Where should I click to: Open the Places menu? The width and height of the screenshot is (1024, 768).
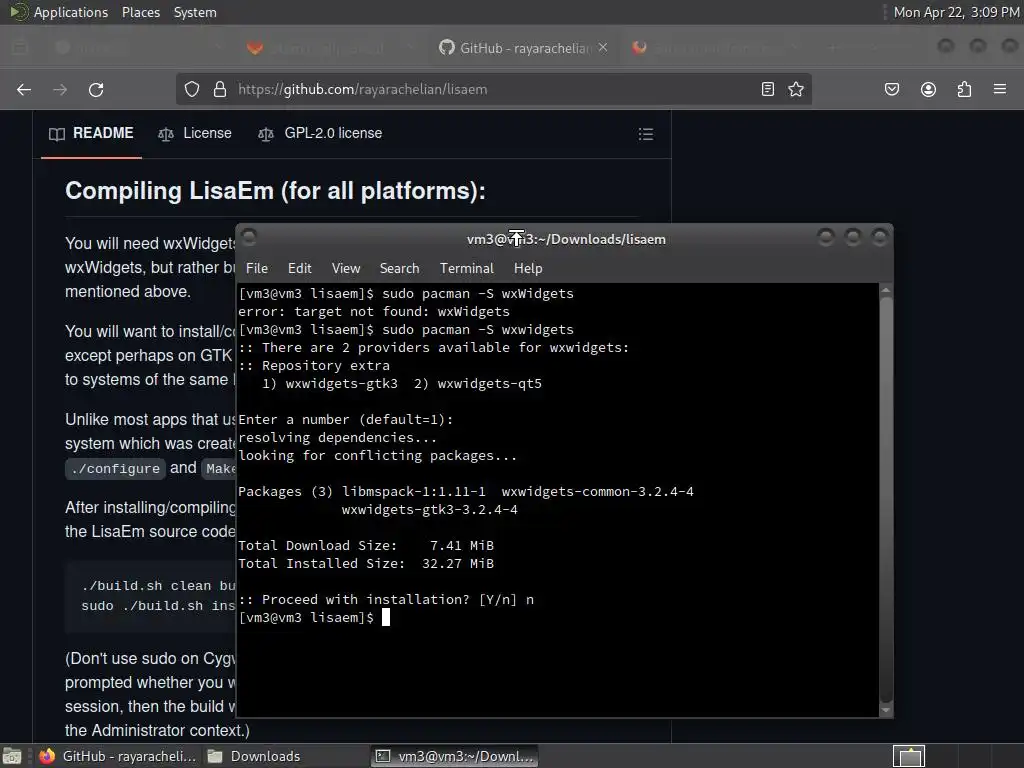click(x=140, y=12)
